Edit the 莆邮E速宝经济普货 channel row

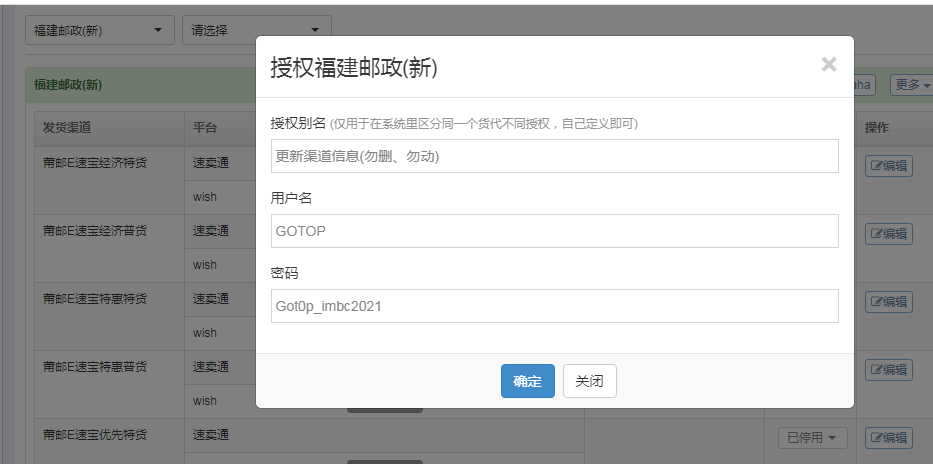888,234
